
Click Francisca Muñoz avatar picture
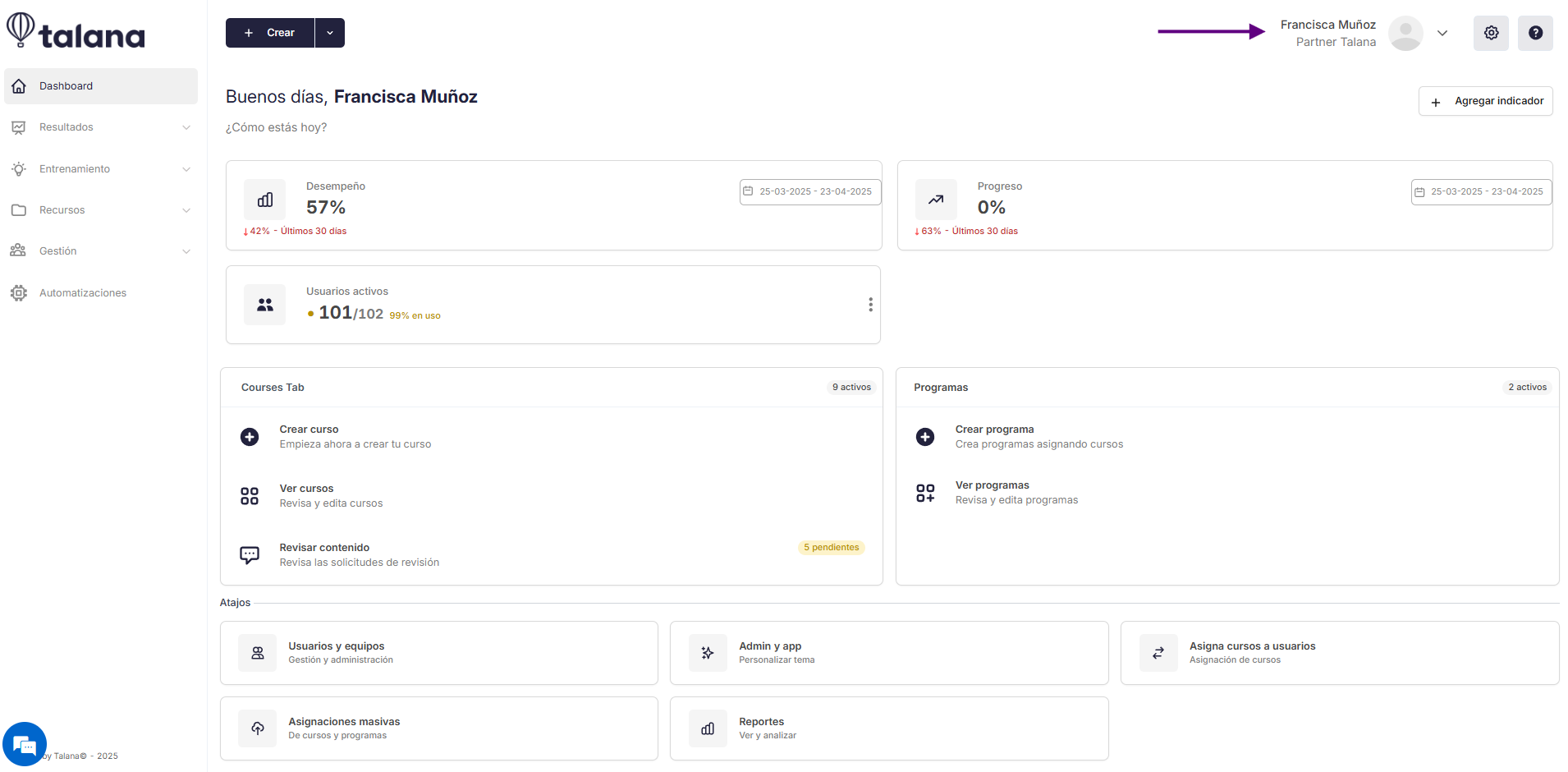tap(1405, 34)
